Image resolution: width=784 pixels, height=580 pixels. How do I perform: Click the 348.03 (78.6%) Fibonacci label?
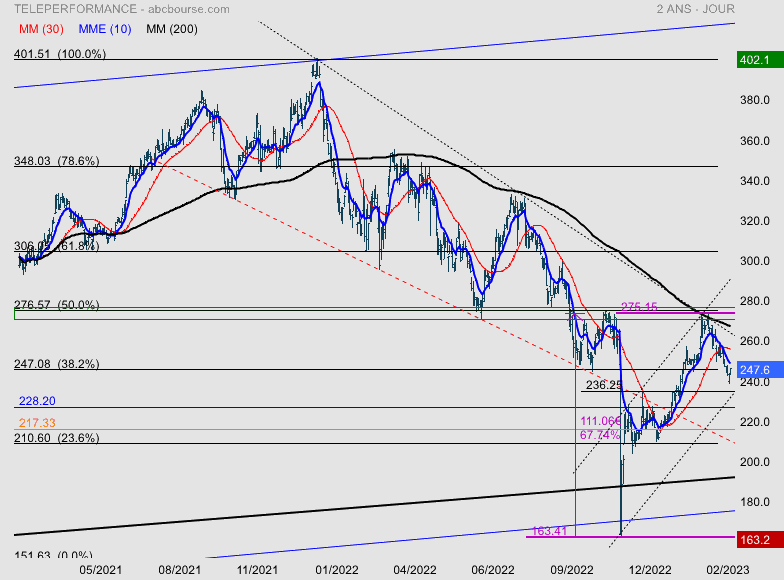56,161
